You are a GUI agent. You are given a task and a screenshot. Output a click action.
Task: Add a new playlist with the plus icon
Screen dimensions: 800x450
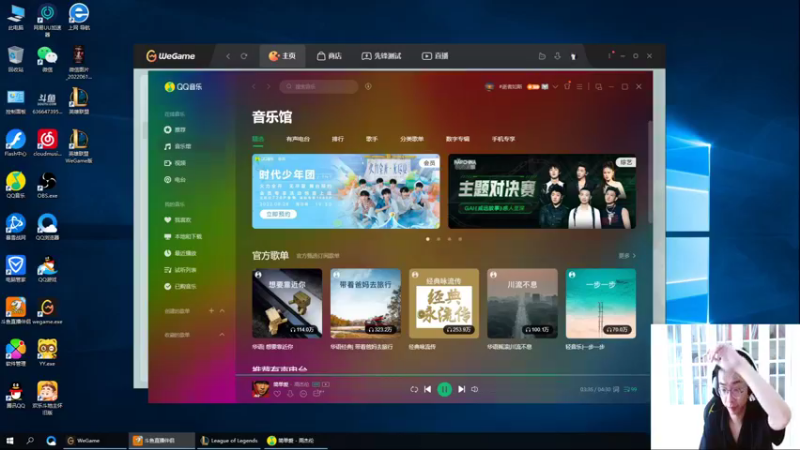(x=211, y=311)
